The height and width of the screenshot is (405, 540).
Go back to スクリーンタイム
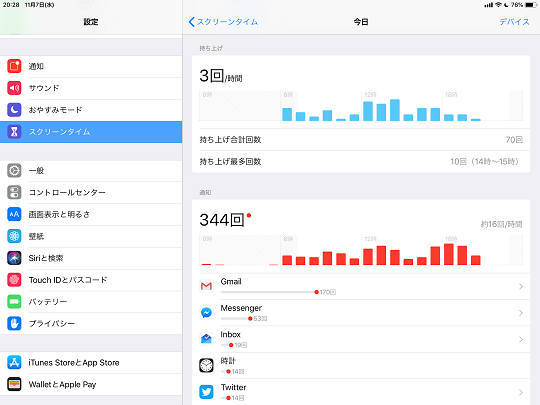[223, 22]
